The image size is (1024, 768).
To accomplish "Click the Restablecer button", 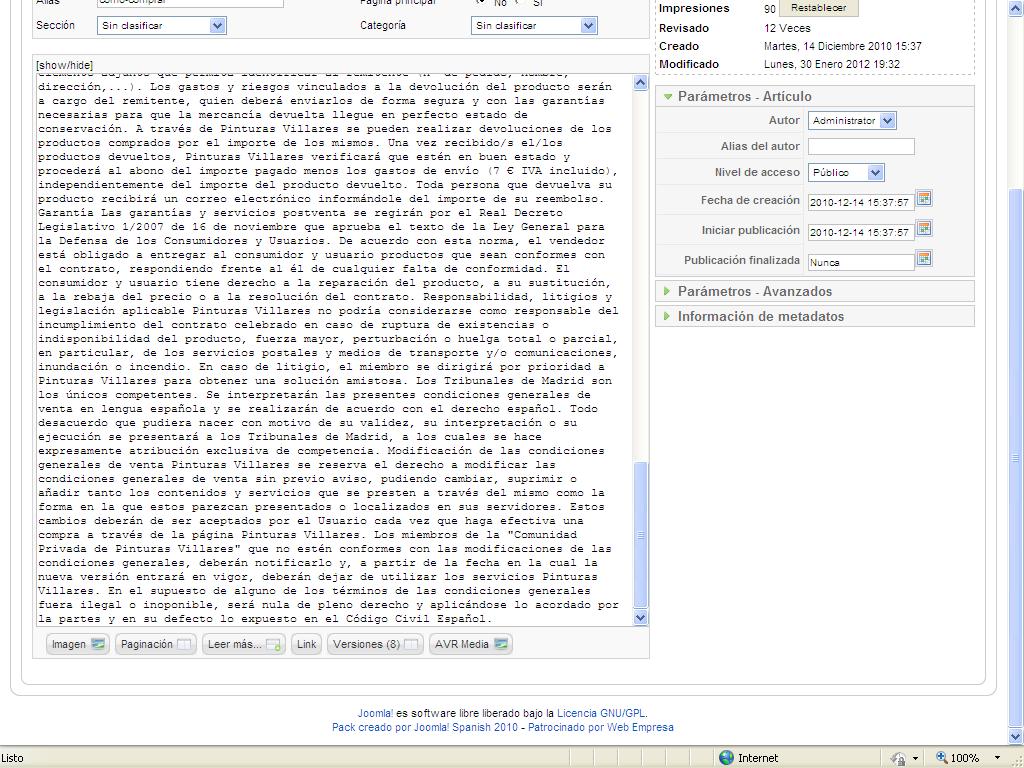I will tap(818, 8).
